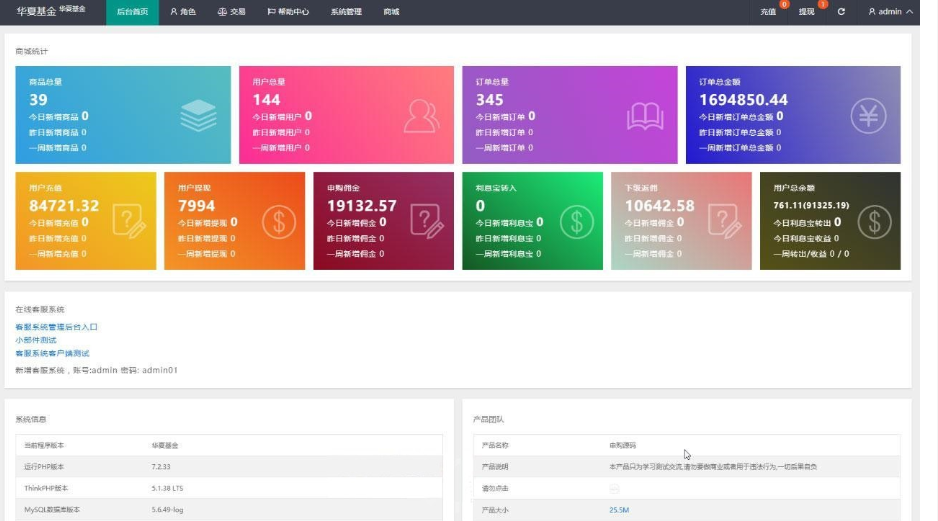
Task: Click the edit note icon on 下级返佣 card
Action: coord(724,221)
